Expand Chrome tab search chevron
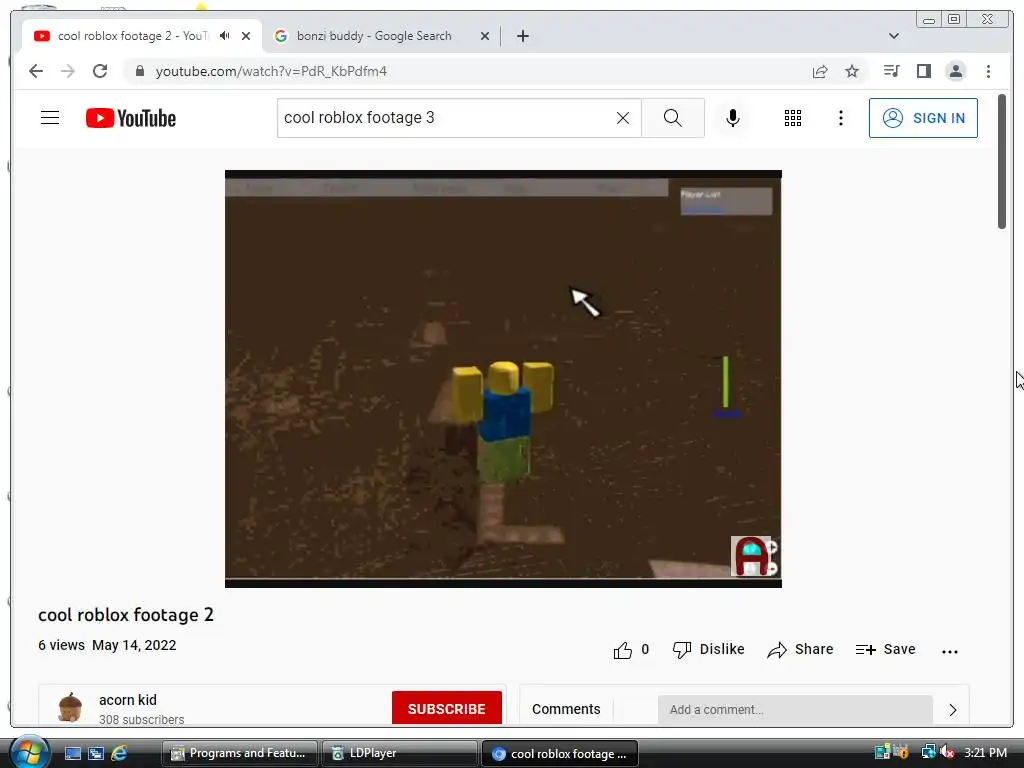 pos(894,36)
